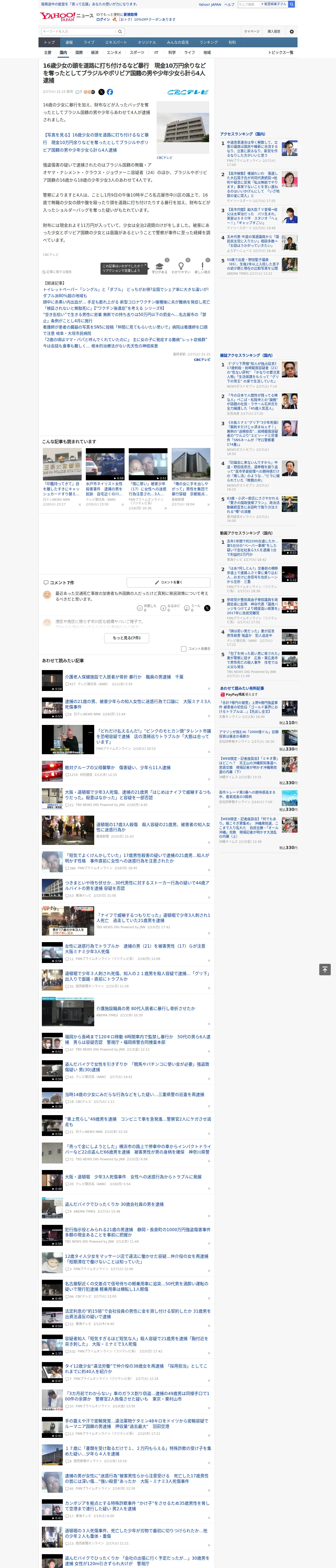The height and width of the screenshot is (1568, 336).
Task: Click the keyword search input field
Action: (x=79, y=31)
